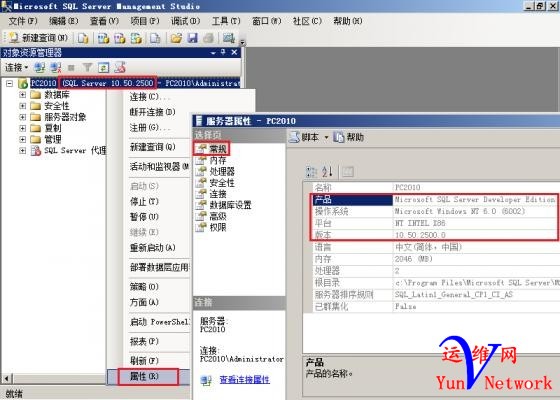Click the Connect Object Explorer icon
Viewport: 560px width, 400px height.
39,67
